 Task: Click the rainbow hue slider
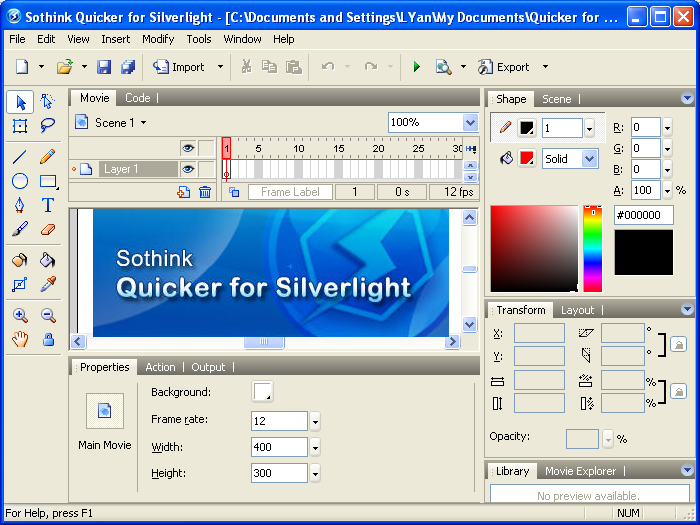pos(593,249)
